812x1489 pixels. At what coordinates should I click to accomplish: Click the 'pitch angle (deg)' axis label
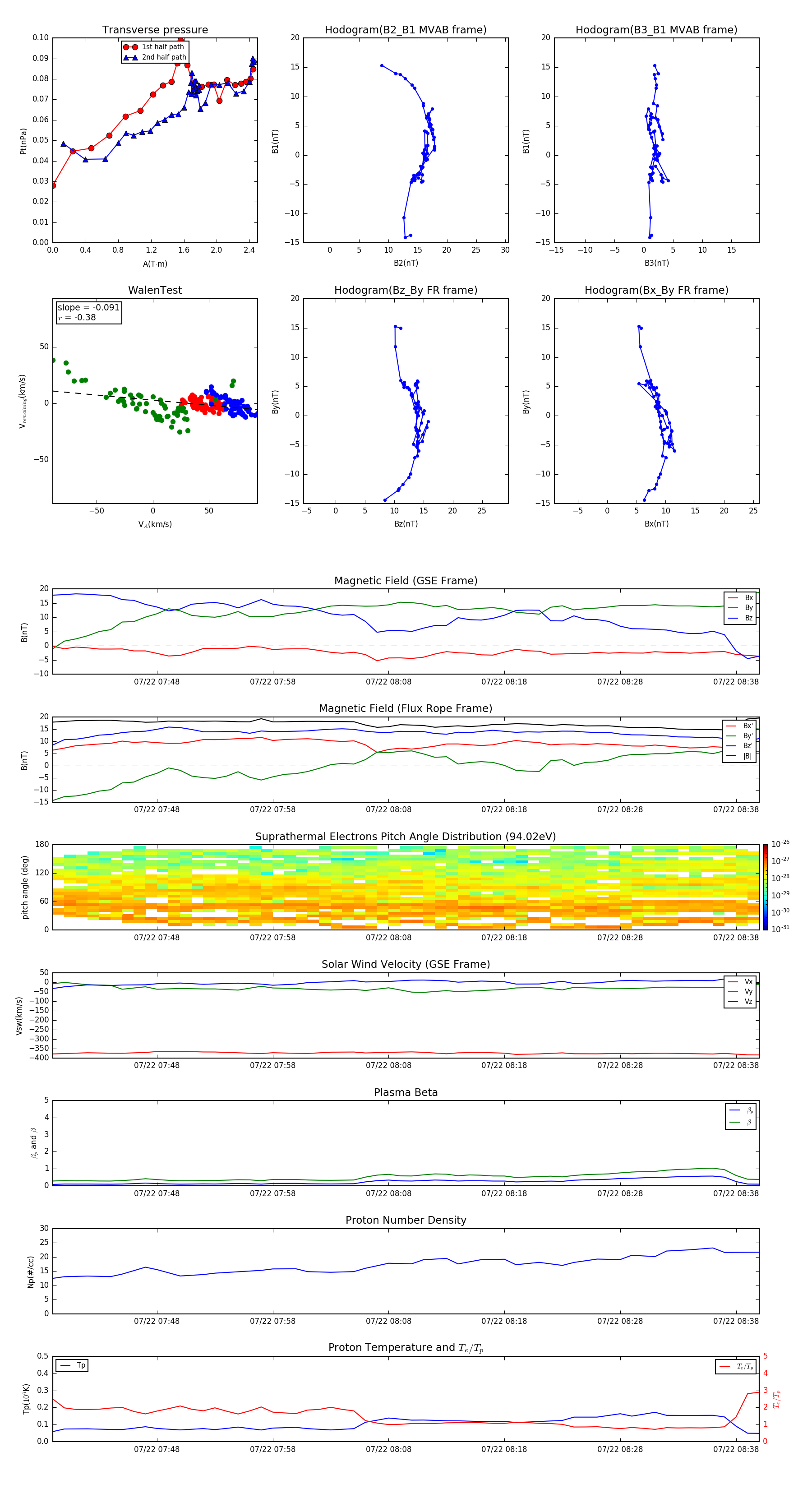pos(25,887)
